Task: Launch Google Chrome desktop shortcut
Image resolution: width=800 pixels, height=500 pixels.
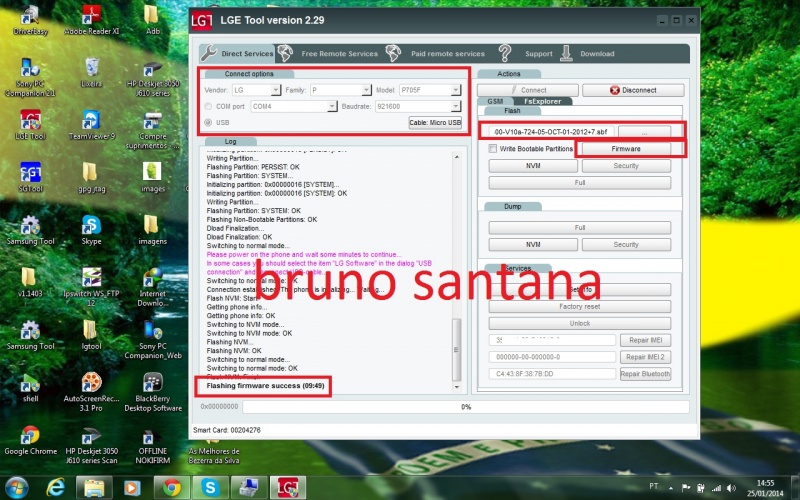Action: click(30, 440)
